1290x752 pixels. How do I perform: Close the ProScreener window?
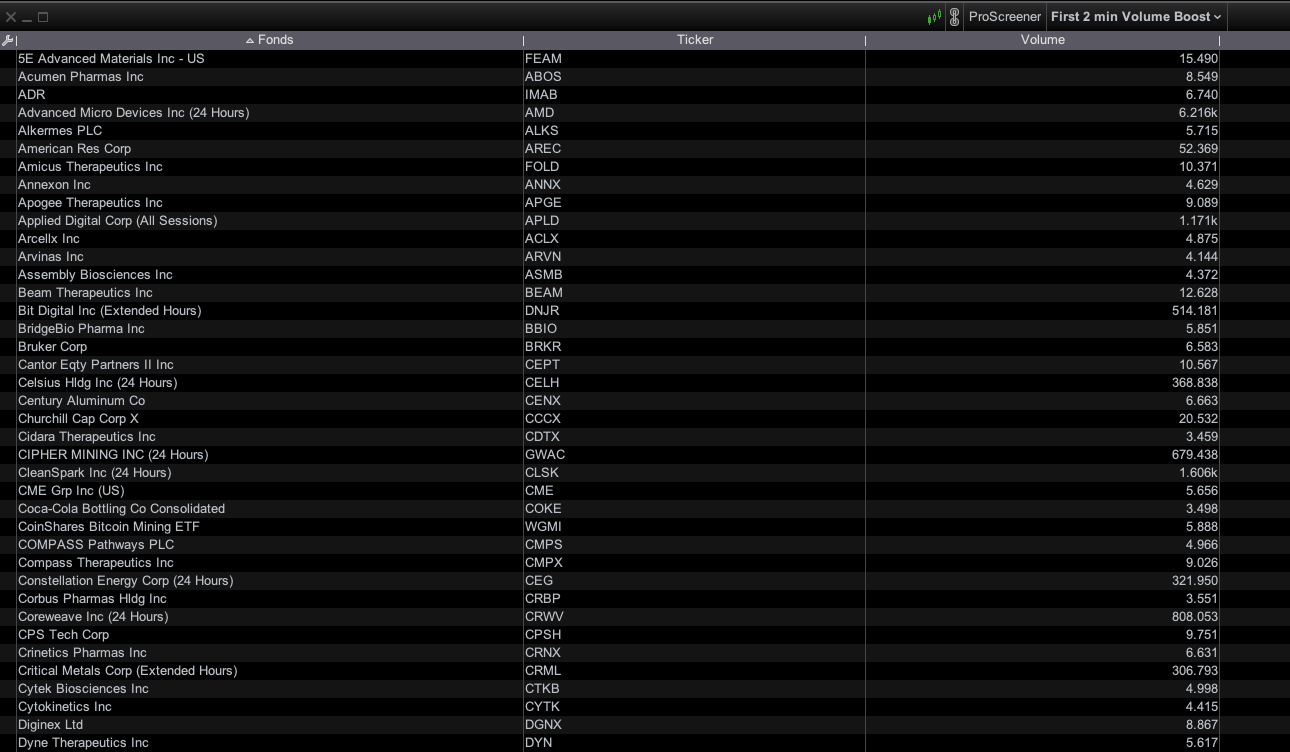[x=11, y=17]
